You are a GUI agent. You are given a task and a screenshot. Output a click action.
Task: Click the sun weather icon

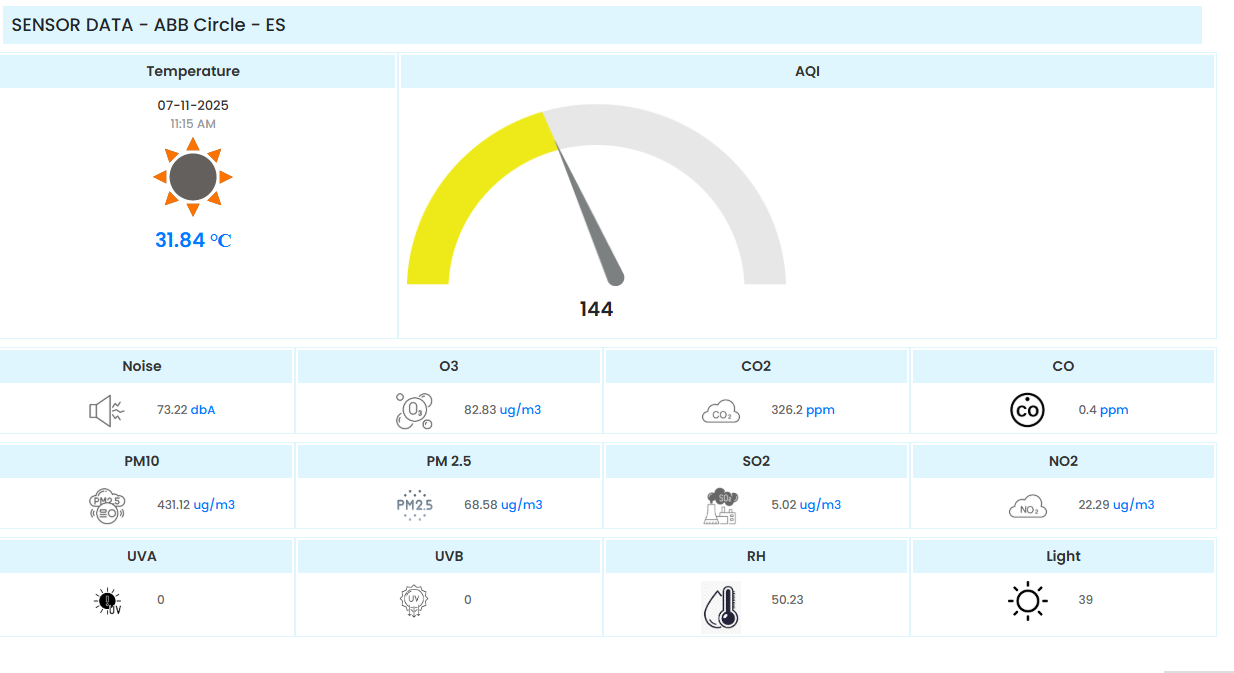[x=193, y=177]
